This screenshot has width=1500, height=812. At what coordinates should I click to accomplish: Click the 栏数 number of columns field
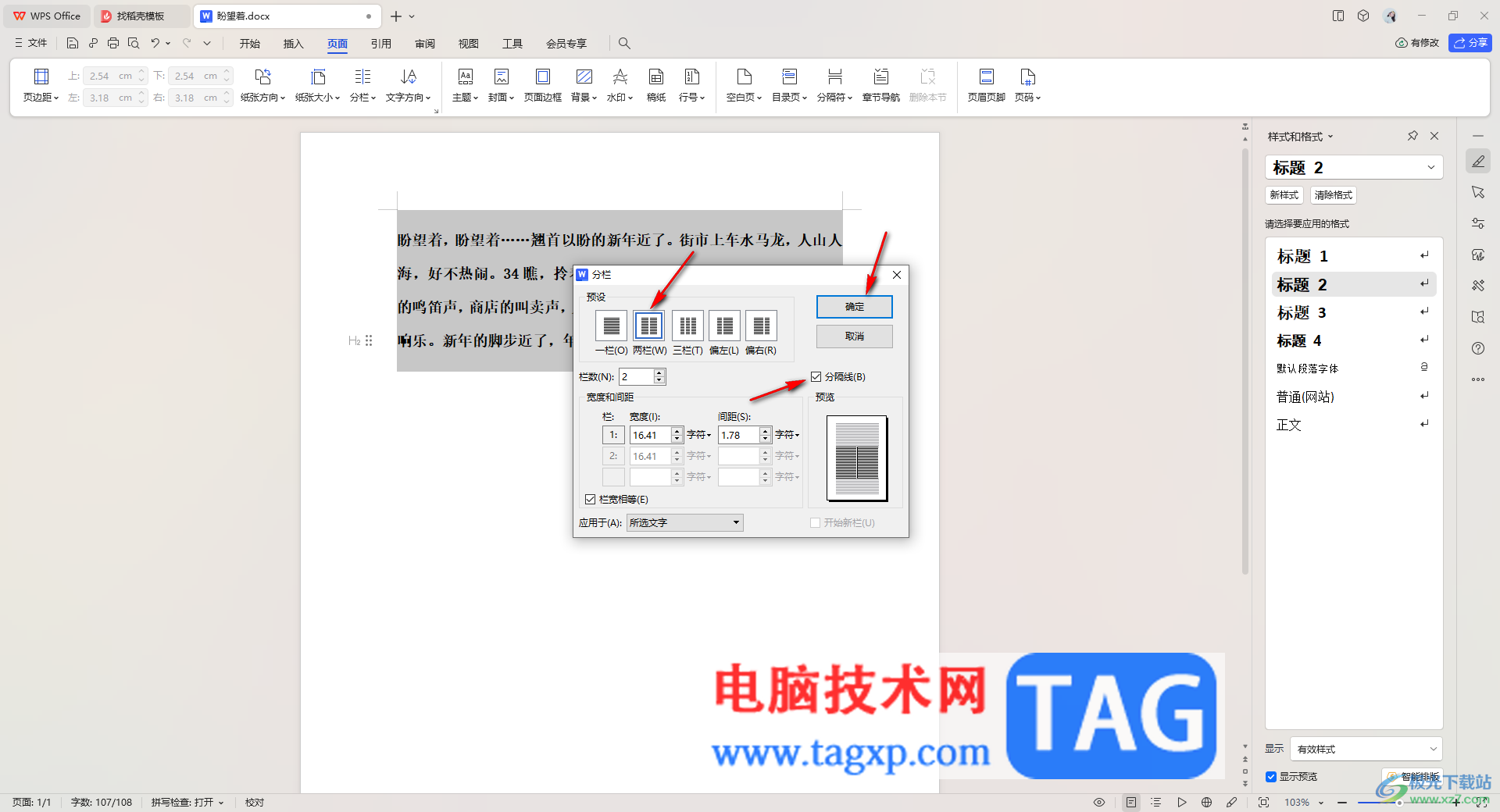coord(636,376)
